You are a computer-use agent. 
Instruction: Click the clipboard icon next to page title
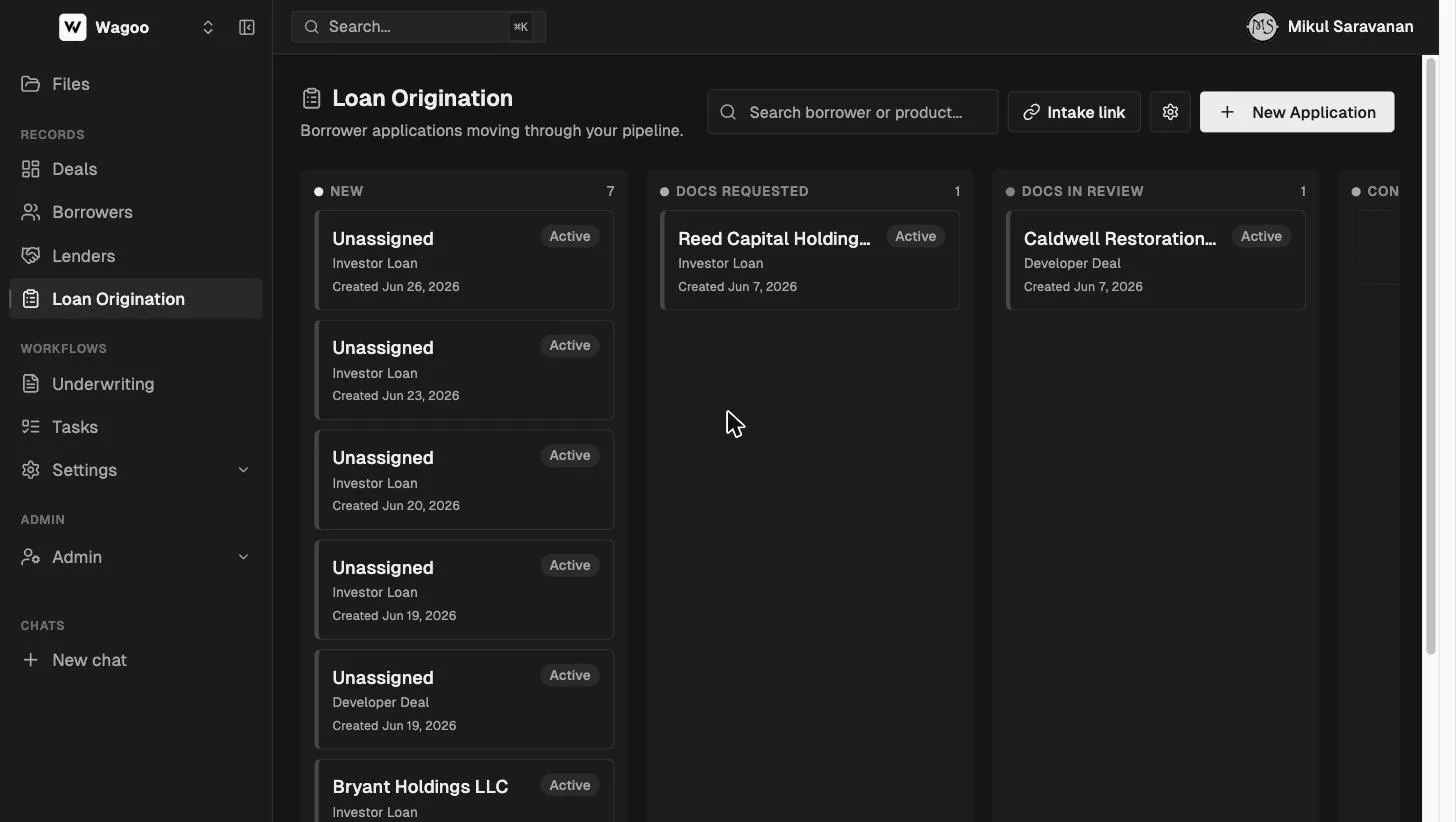click(x=311, y=98)
